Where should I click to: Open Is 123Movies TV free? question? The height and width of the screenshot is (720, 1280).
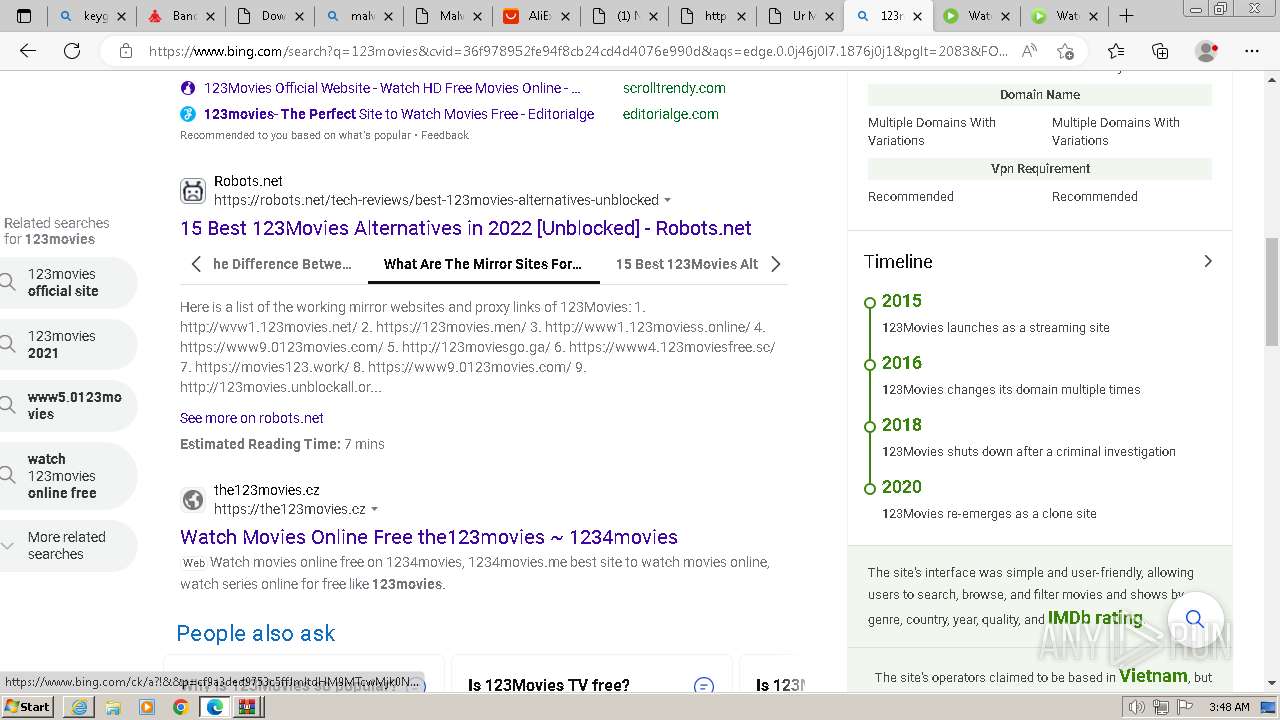(549, 685)
